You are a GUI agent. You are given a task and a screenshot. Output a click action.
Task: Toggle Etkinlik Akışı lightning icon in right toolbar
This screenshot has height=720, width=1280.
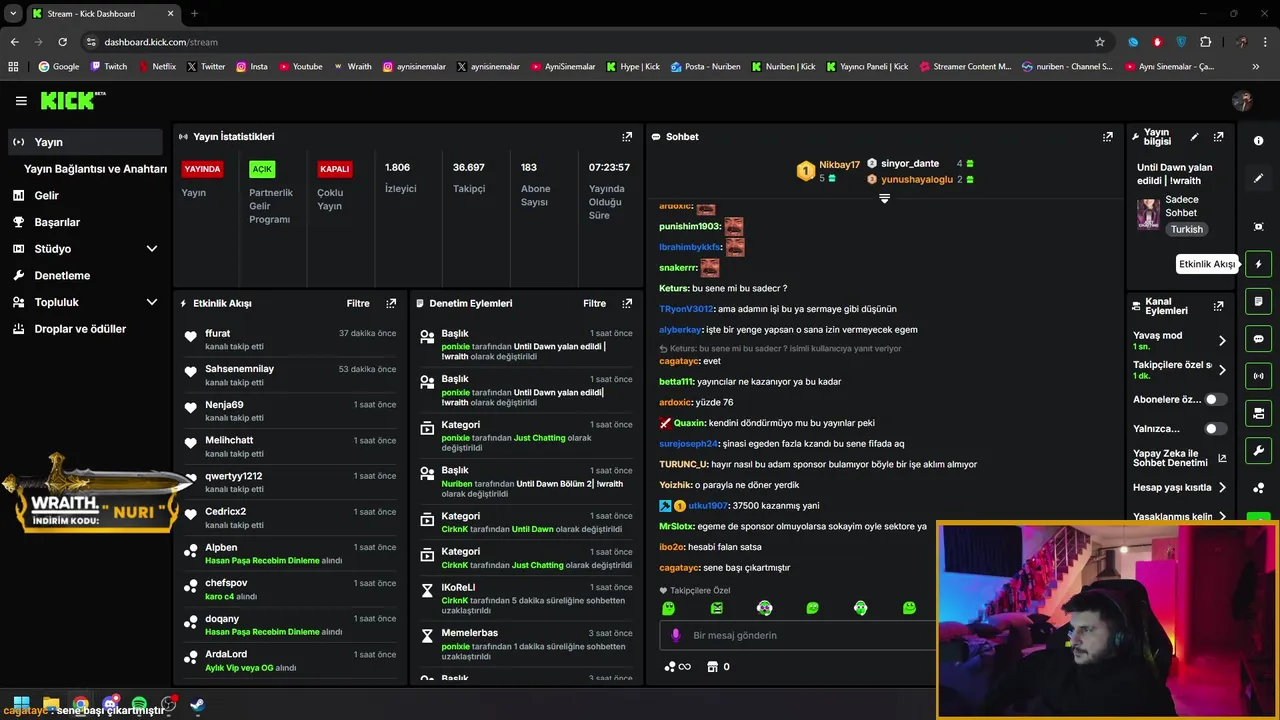pyautogui.click(x=1258, y=264)
